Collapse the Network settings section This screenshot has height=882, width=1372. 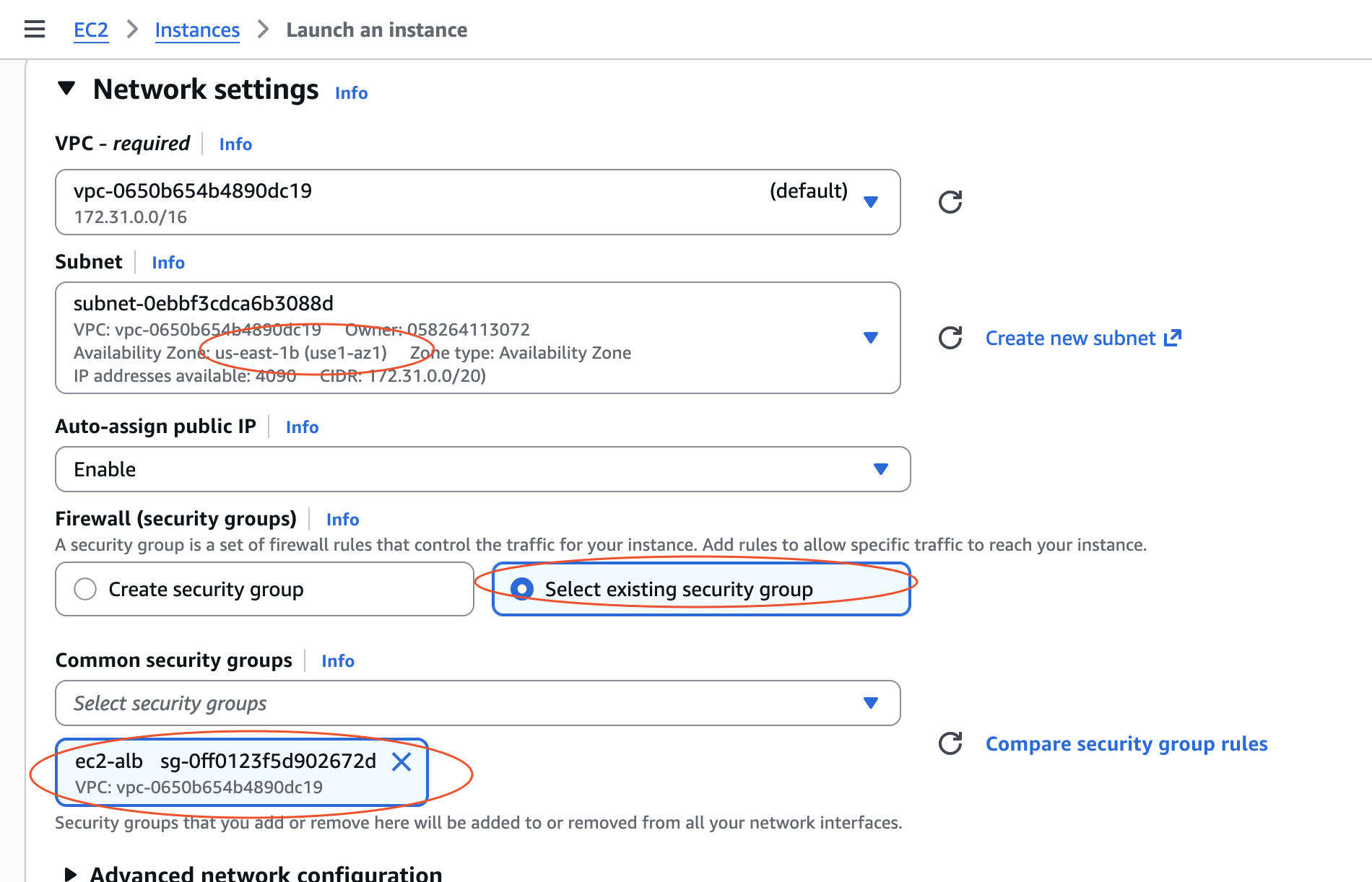[66, 89]
